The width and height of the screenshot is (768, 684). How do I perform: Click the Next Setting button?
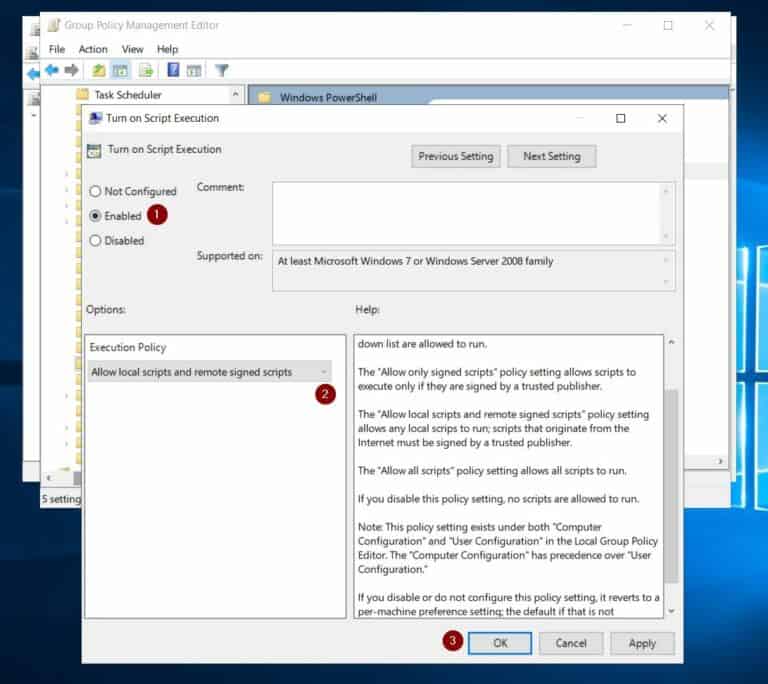(552, 156)
